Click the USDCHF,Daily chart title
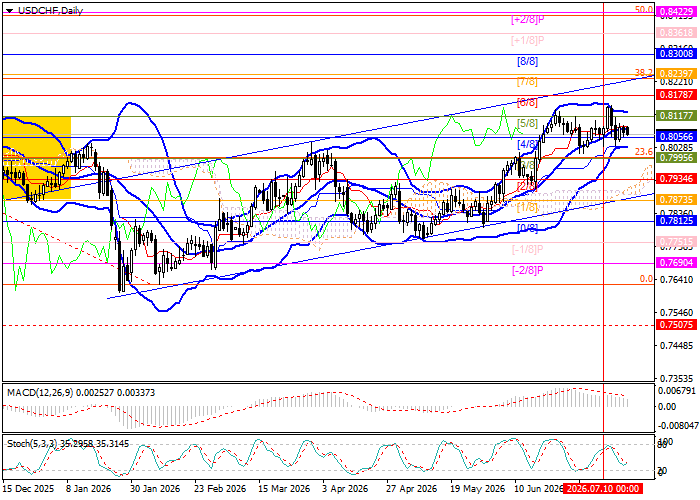The width and height of the screenshot is (700, 500). click(50, 10)
